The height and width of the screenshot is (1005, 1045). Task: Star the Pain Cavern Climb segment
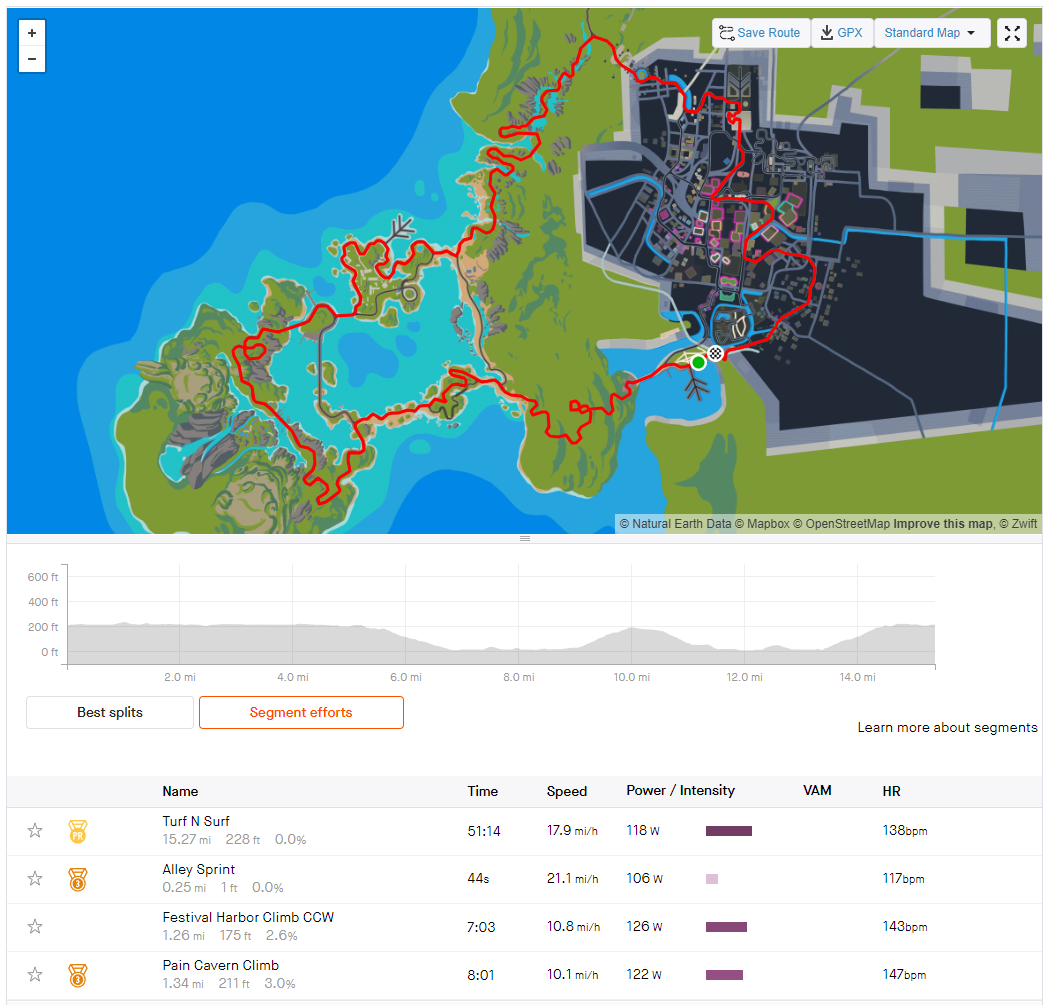coord(35,974)
